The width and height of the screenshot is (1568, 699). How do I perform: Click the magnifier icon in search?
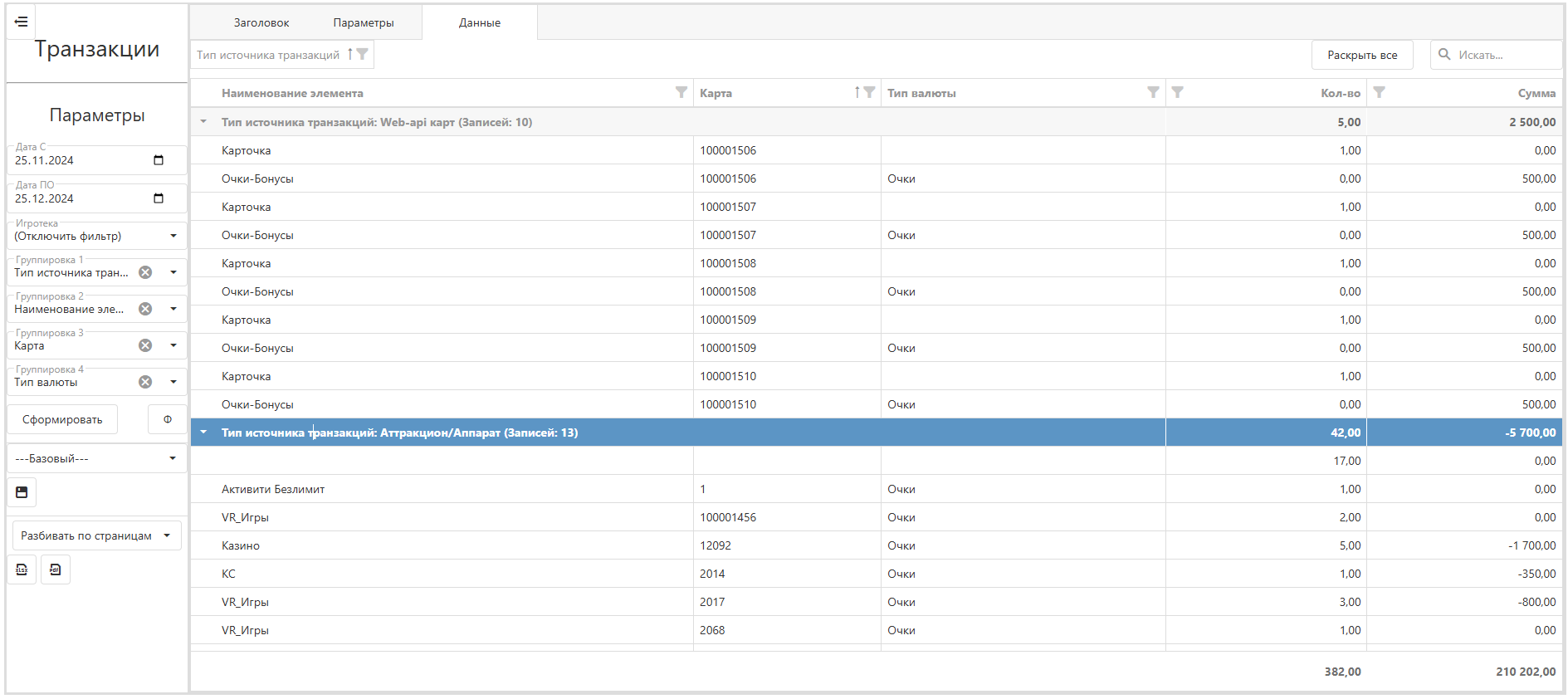[x=1444, y=54]
